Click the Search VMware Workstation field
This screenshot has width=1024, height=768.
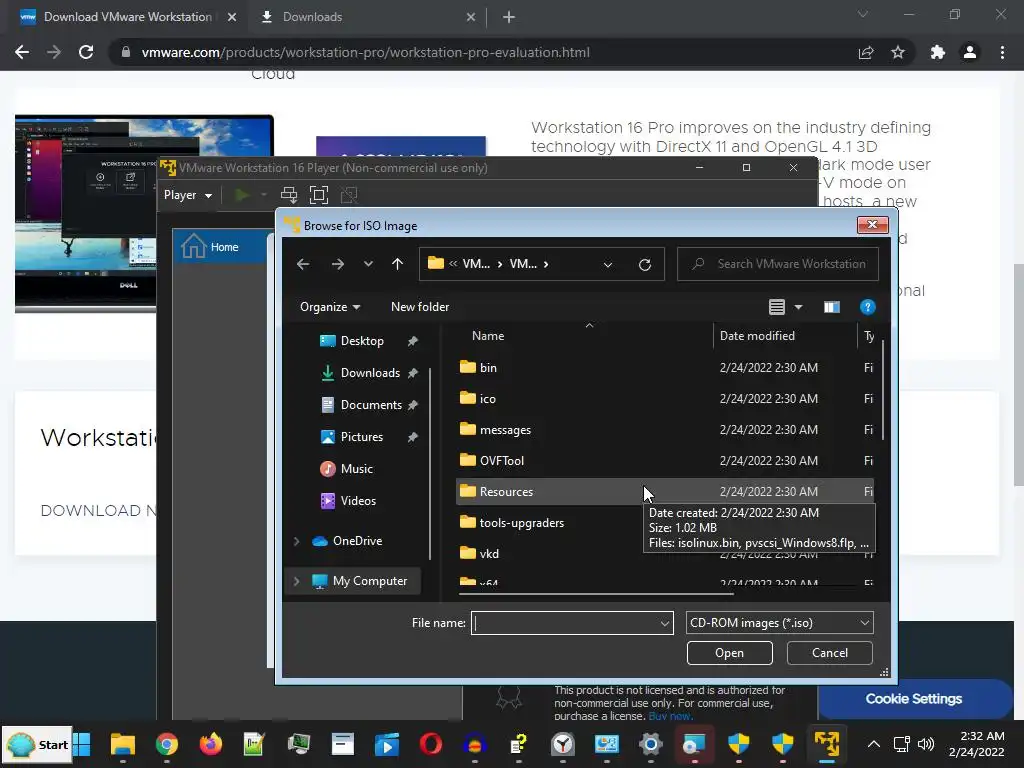coord(778,264)
